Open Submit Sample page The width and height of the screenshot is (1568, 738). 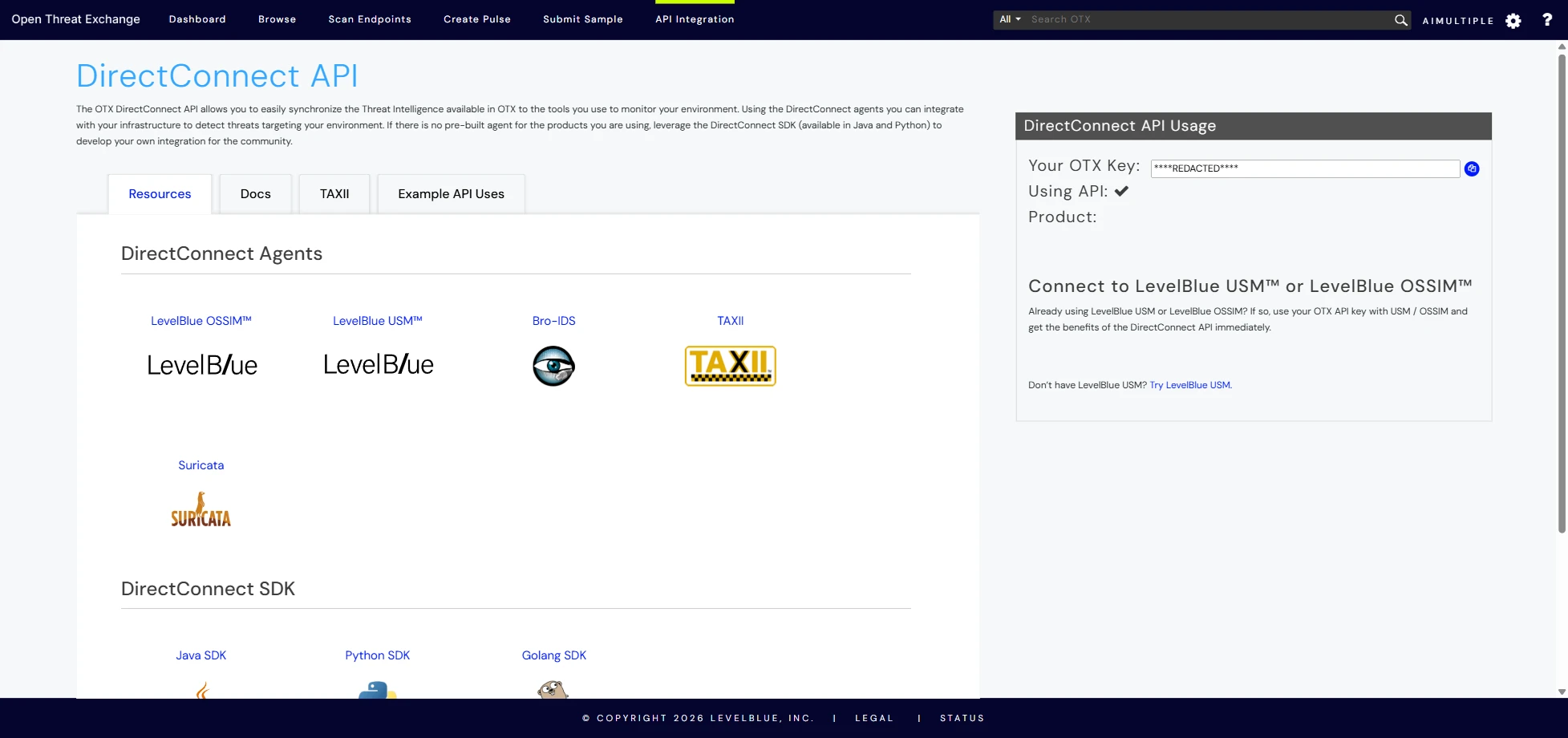(x=583, y=19)
